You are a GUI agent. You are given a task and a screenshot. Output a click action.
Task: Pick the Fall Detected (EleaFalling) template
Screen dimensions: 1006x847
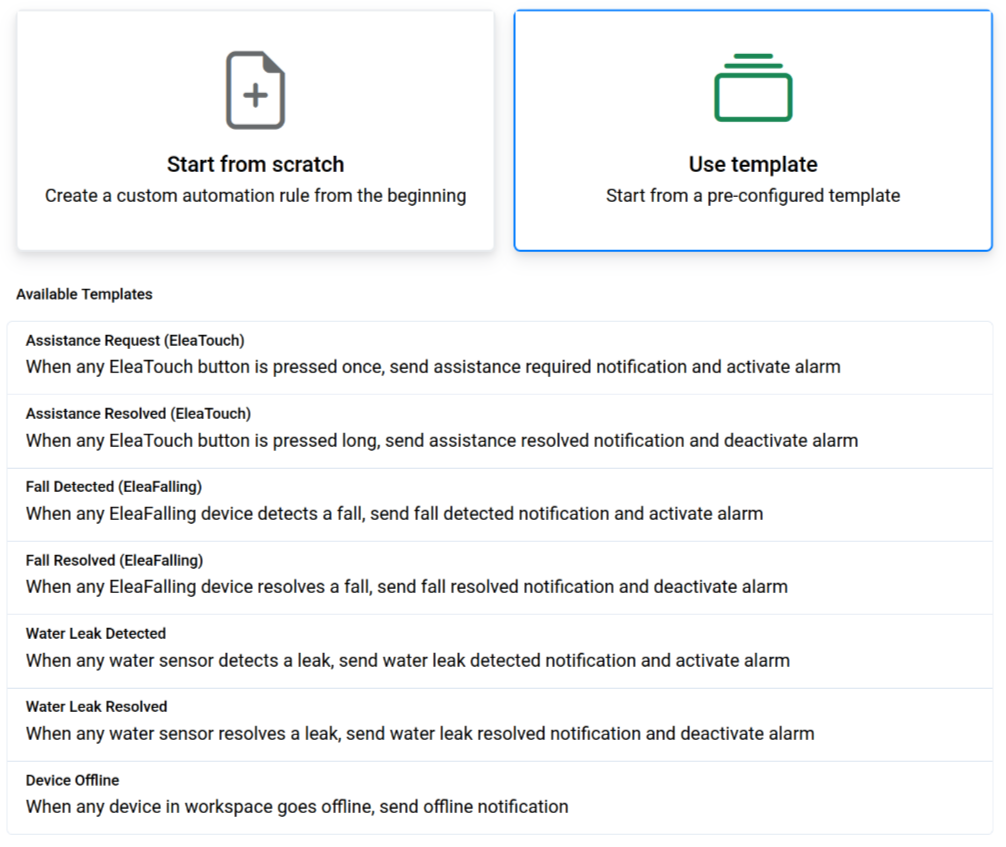coord(114,487)
